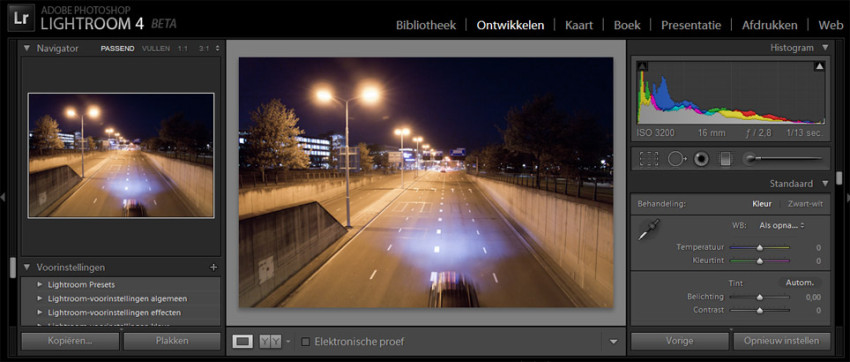Set treatment to Kleur
Image resolution: width=850 pixels, height=362 pixels.
pos(762,204)
